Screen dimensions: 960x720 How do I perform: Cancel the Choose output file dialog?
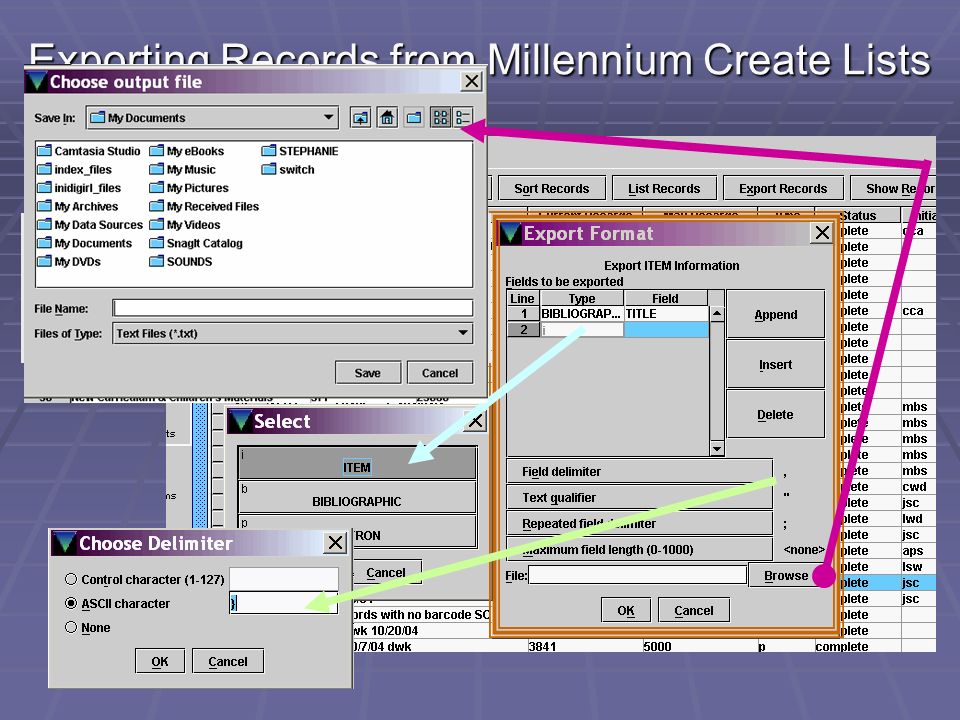pyautogui.click(x=440, y=373)
